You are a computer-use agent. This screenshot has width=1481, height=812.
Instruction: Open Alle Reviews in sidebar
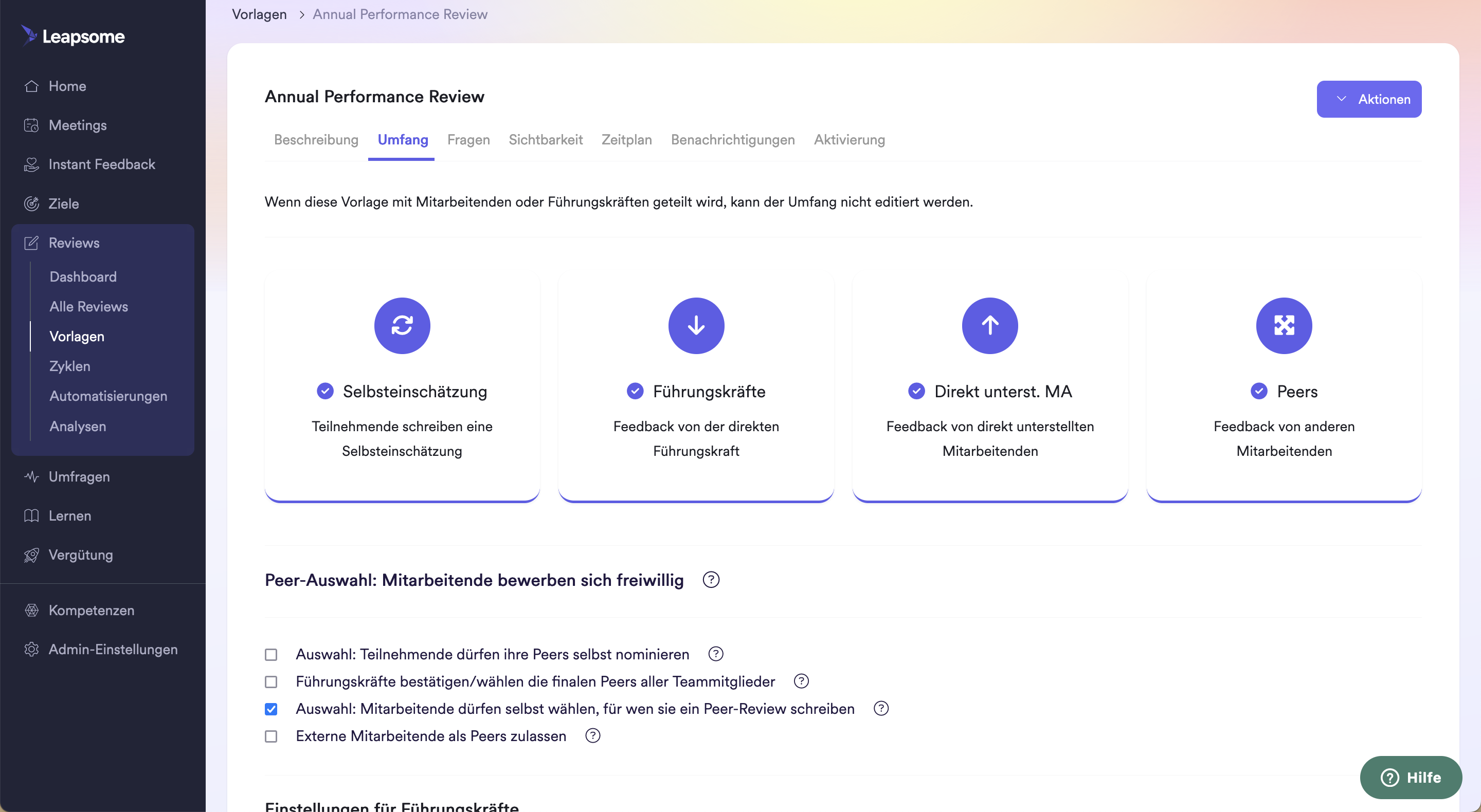[x=88, y=306]
